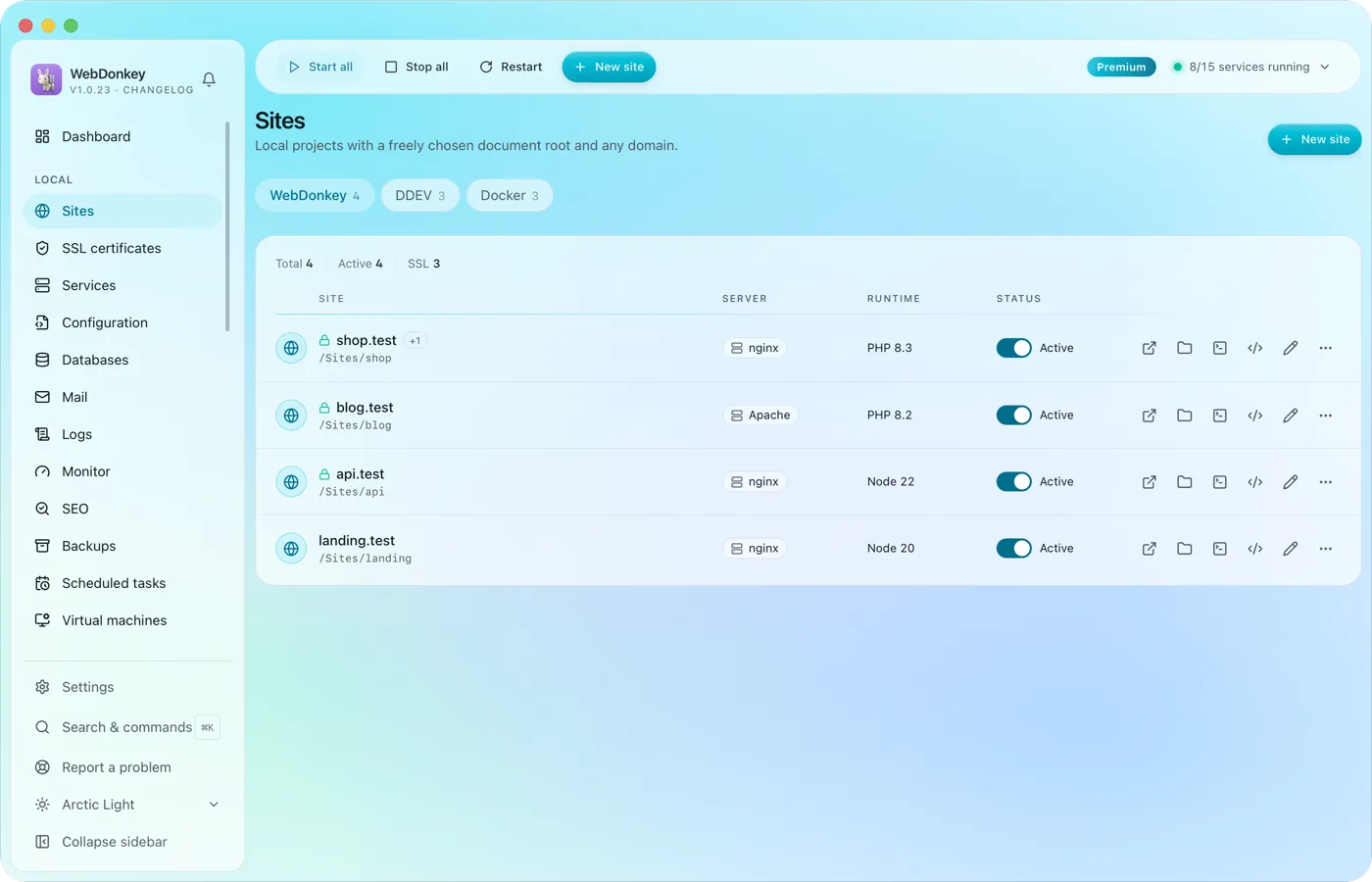1372x882 pixels.
Task: Edit api.test with pencil icon
Action: coord(1291,482)
